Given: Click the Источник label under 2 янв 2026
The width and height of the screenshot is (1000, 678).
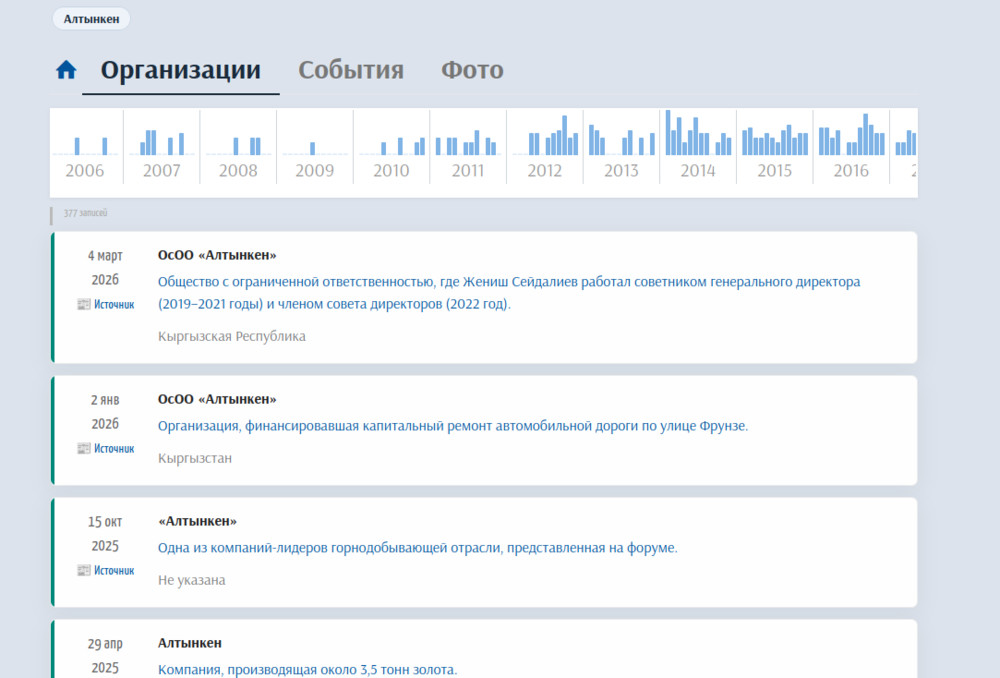Looking at the screenshot, I should 114,449.
